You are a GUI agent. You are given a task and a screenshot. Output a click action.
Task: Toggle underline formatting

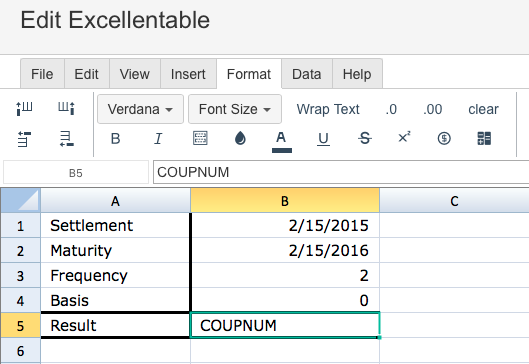(323, 139)
